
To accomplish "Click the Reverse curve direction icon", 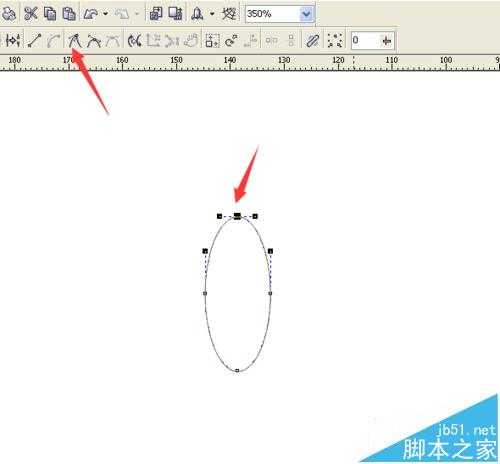I will pos(135,40).
